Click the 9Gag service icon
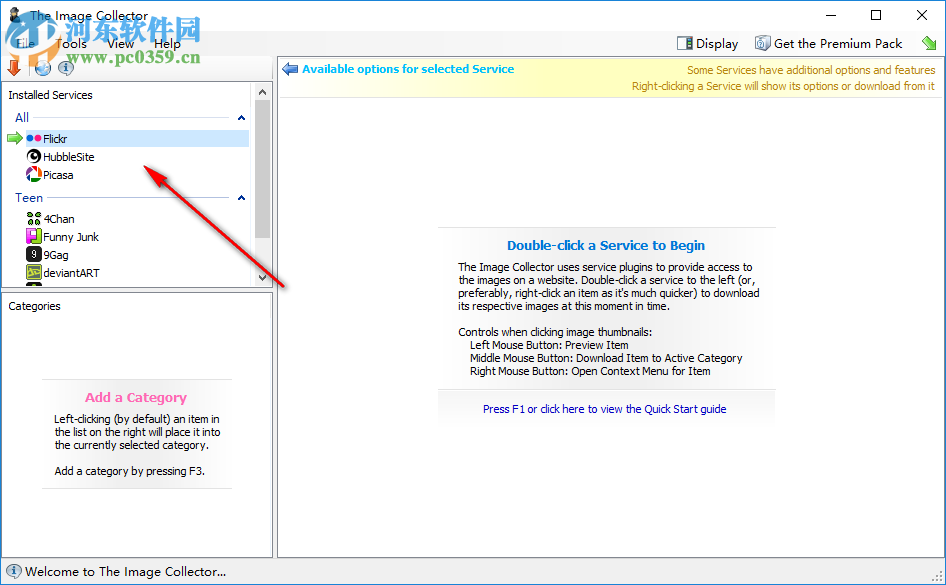The height and width of the screenshot is (585, 946). pos(34,255)
